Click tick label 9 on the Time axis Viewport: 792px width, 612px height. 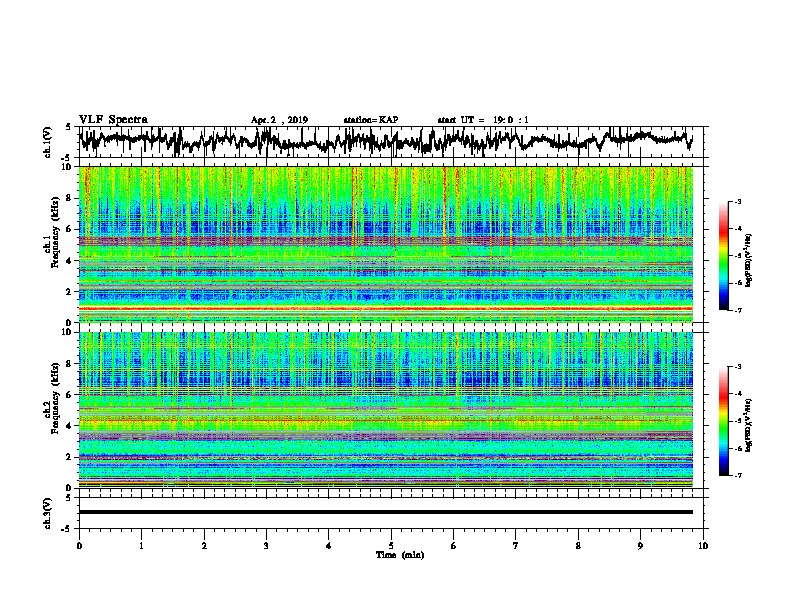[640, 546]
